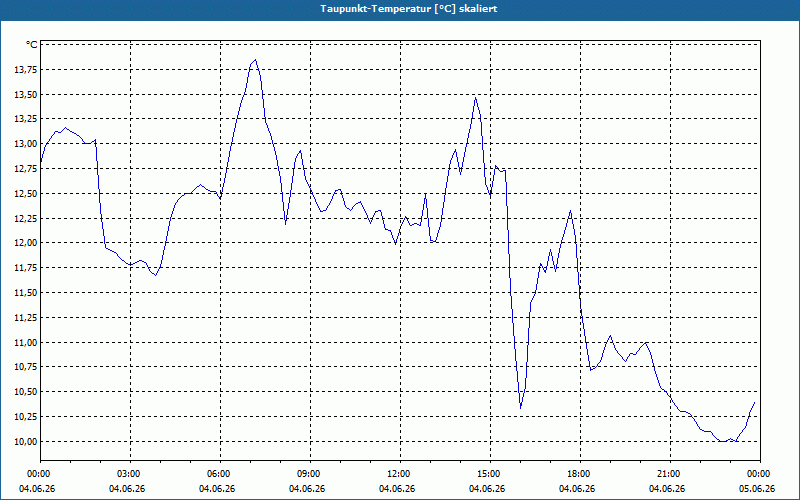Select the 12,25 axis label
The image size is (800, 500).
24,218
